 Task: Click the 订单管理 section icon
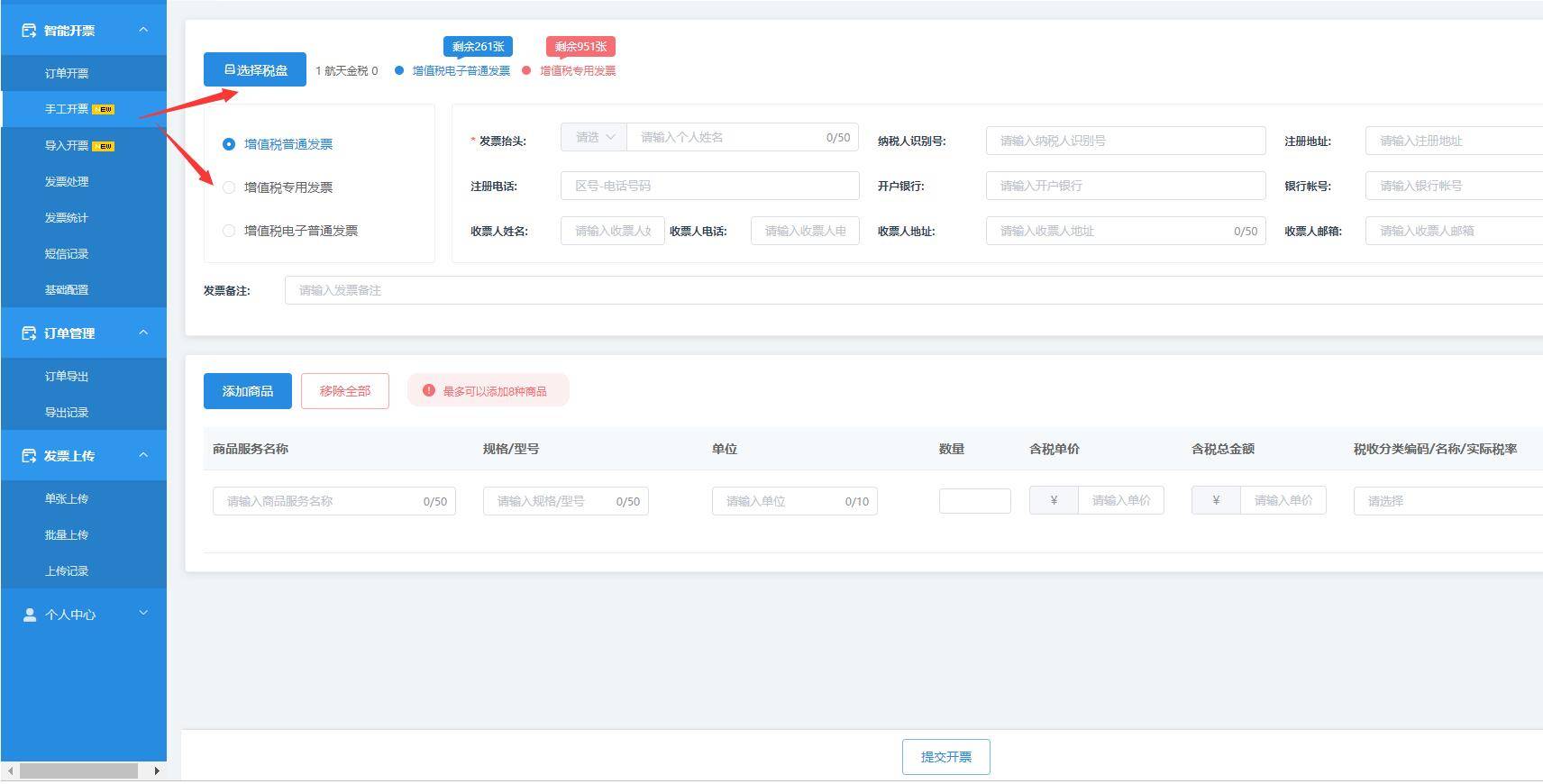[29, 333]
